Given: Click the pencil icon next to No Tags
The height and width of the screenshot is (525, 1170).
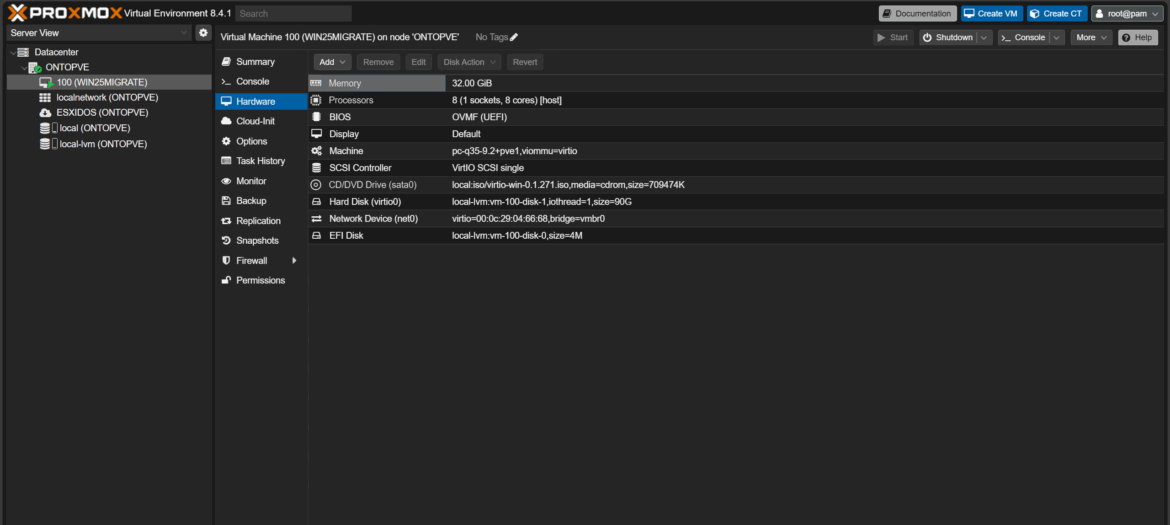Looking at the screenshot, I should pos(513,37).
